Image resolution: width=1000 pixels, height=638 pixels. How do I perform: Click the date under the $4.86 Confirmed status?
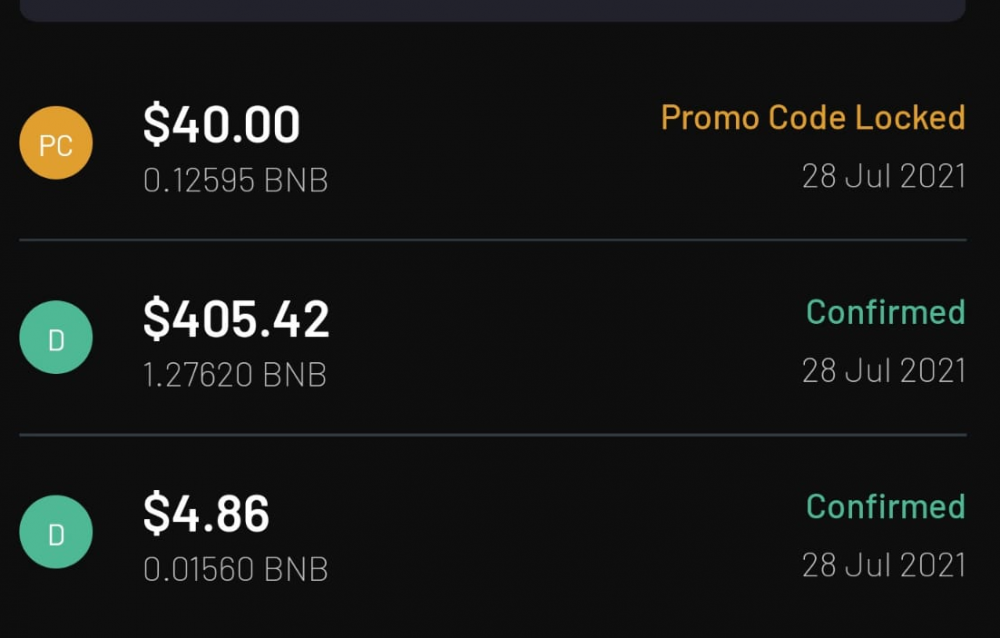tap(884, 565)
